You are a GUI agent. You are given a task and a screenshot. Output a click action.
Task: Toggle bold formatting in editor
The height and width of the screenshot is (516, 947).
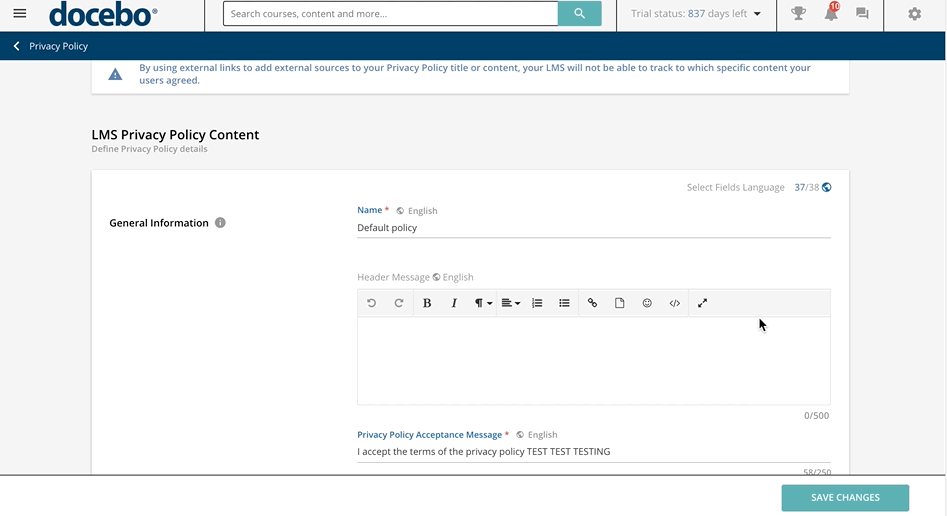(427, 303)
